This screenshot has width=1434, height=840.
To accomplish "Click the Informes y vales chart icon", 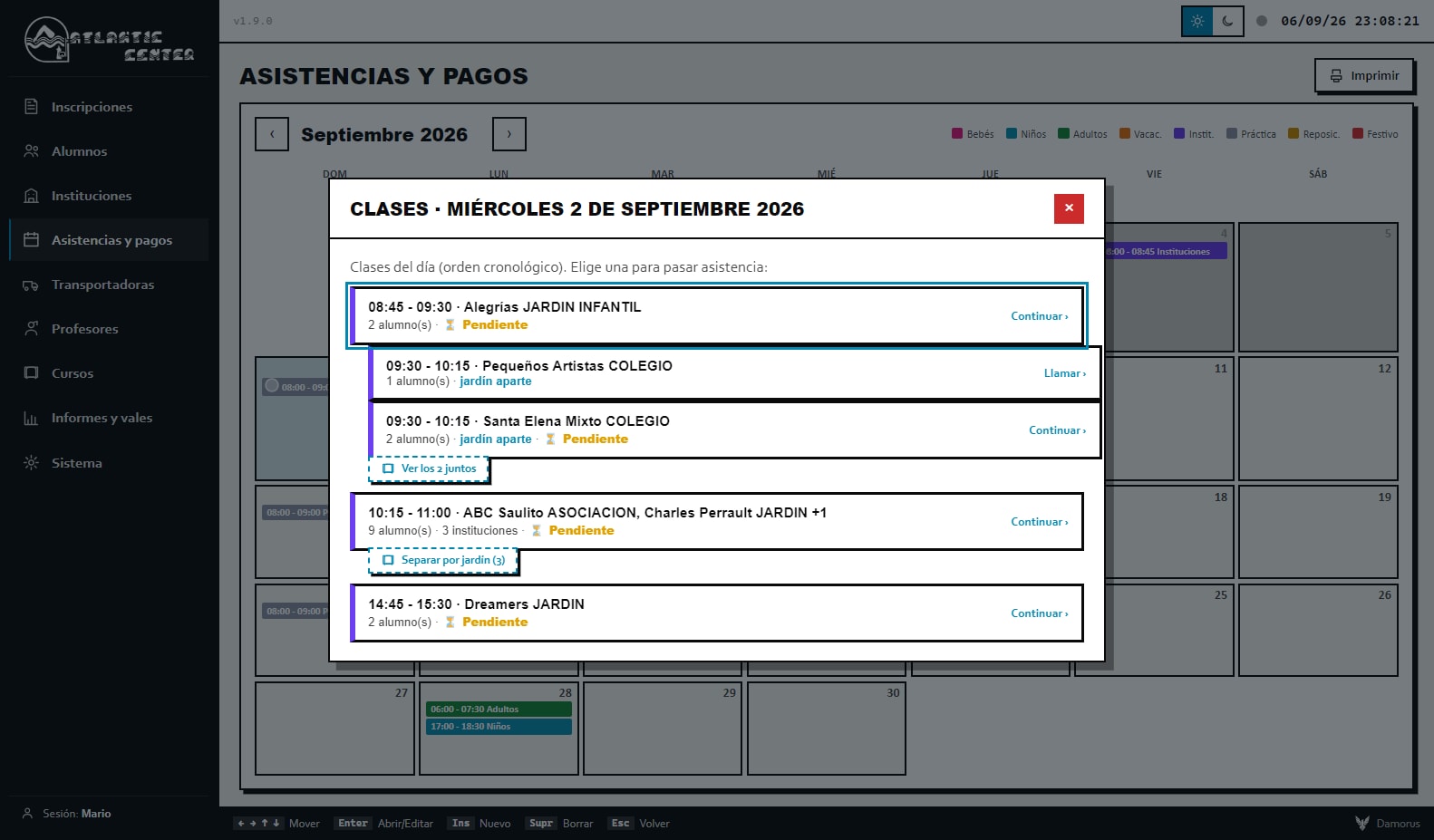I will pos(31,418).
